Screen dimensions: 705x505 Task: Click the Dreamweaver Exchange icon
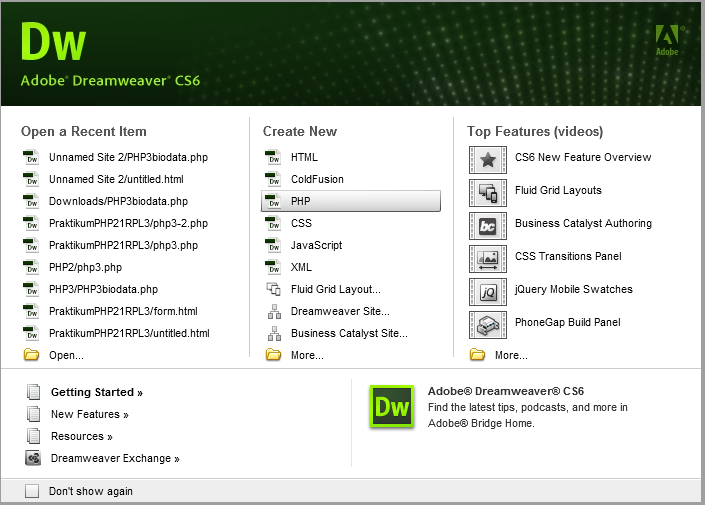coord(33,458)
